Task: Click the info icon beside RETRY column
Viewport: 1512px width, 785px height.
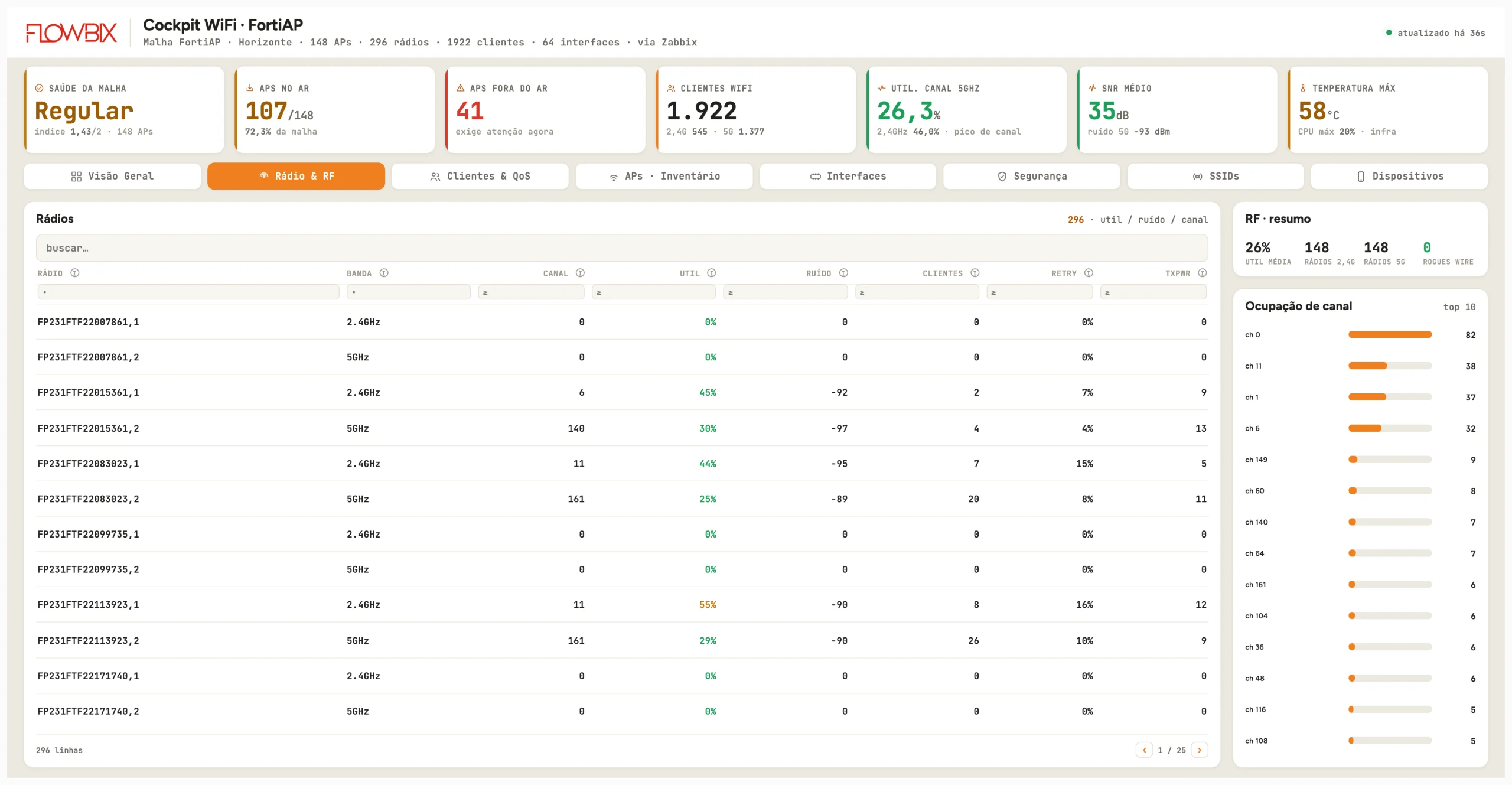Action: tap(1089, 273)
